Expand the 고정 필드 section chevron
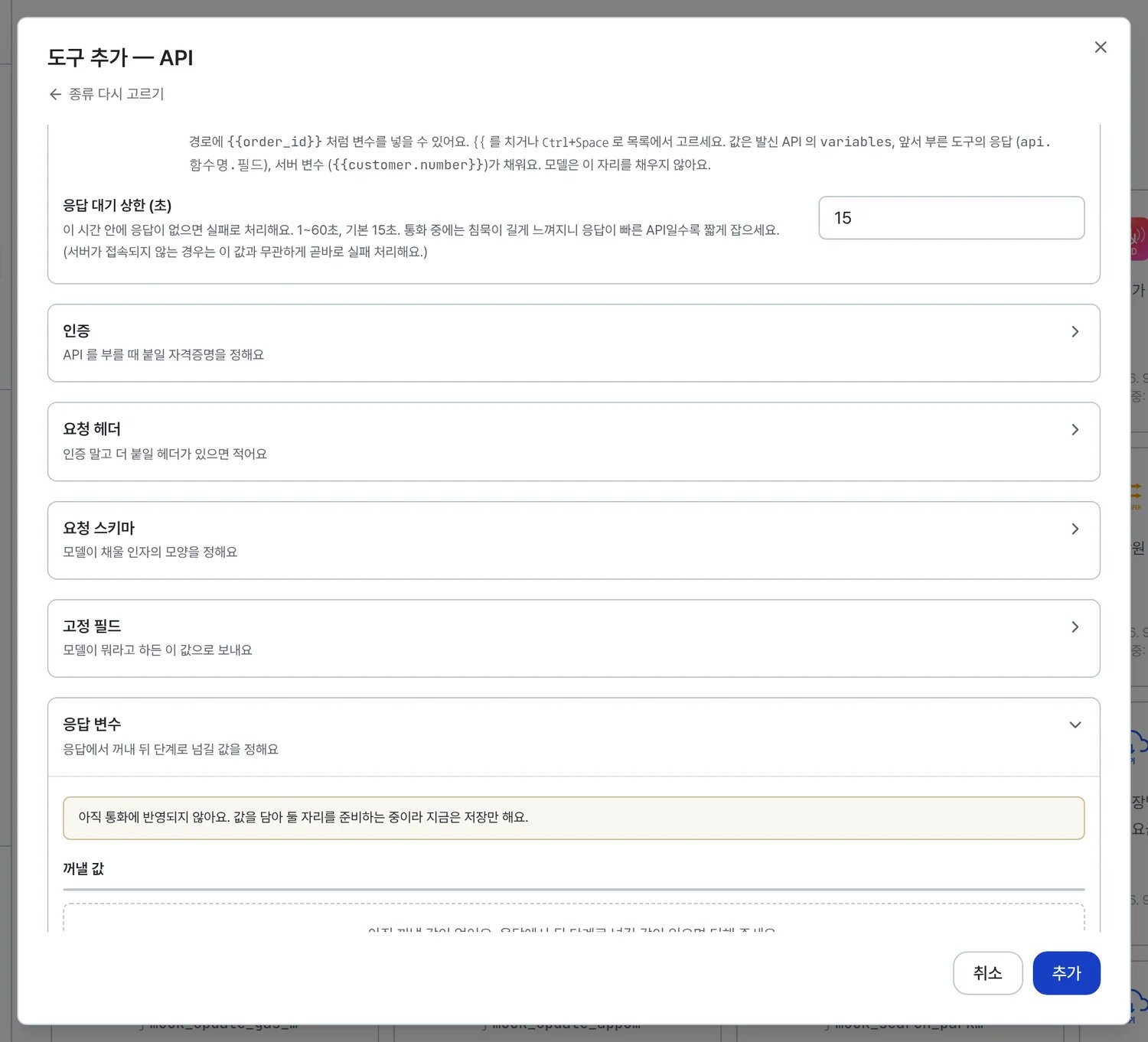The image size is (1148, 1042). pos(1075,627)
